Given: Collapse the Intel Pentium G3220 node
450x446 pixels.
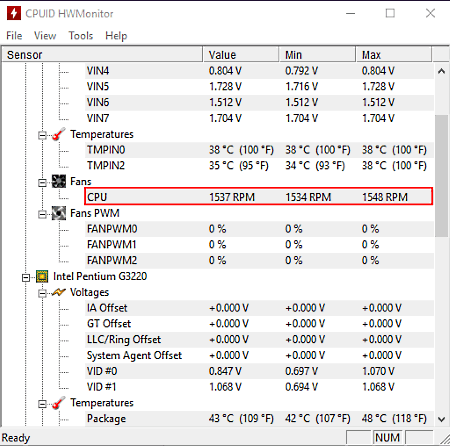Looking at the screenshot, I should click(x=26, y=278).
